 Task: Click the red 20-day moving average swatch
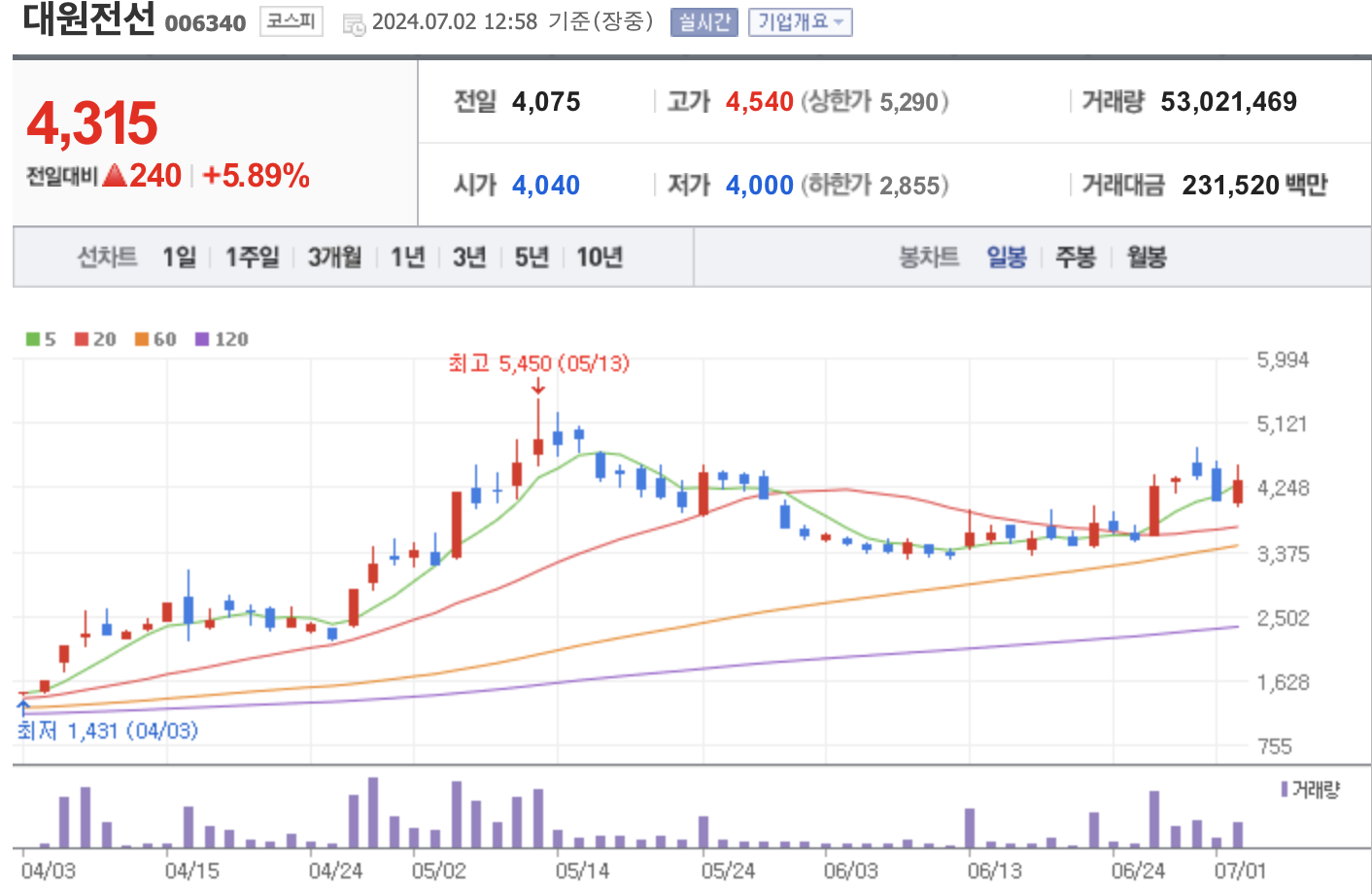(x=82, y=339)
